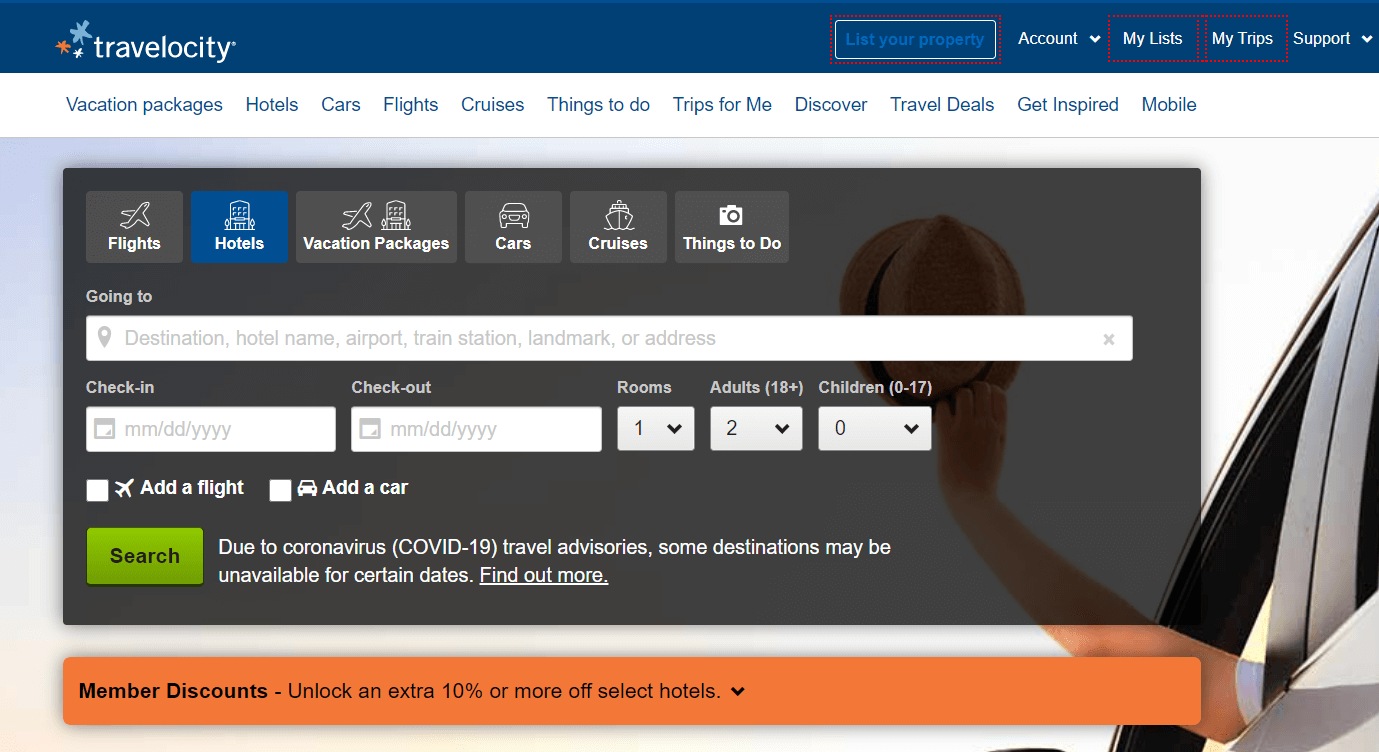The image size is (1379, 752).
Task: Click the List your property button
Action: [x=915, y=40]
